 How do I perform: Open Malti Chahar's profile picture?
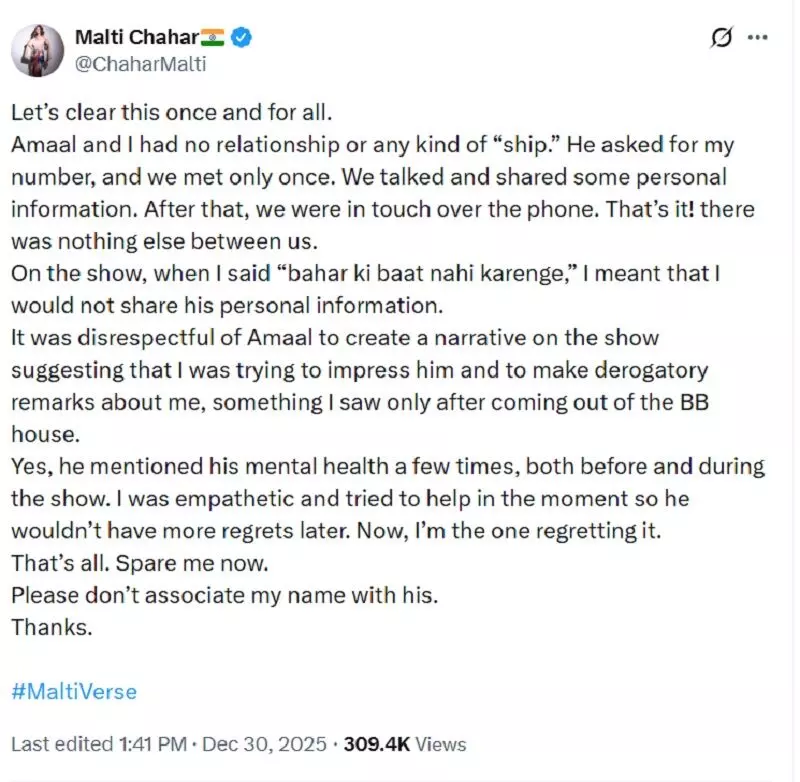tap(38, 50)
